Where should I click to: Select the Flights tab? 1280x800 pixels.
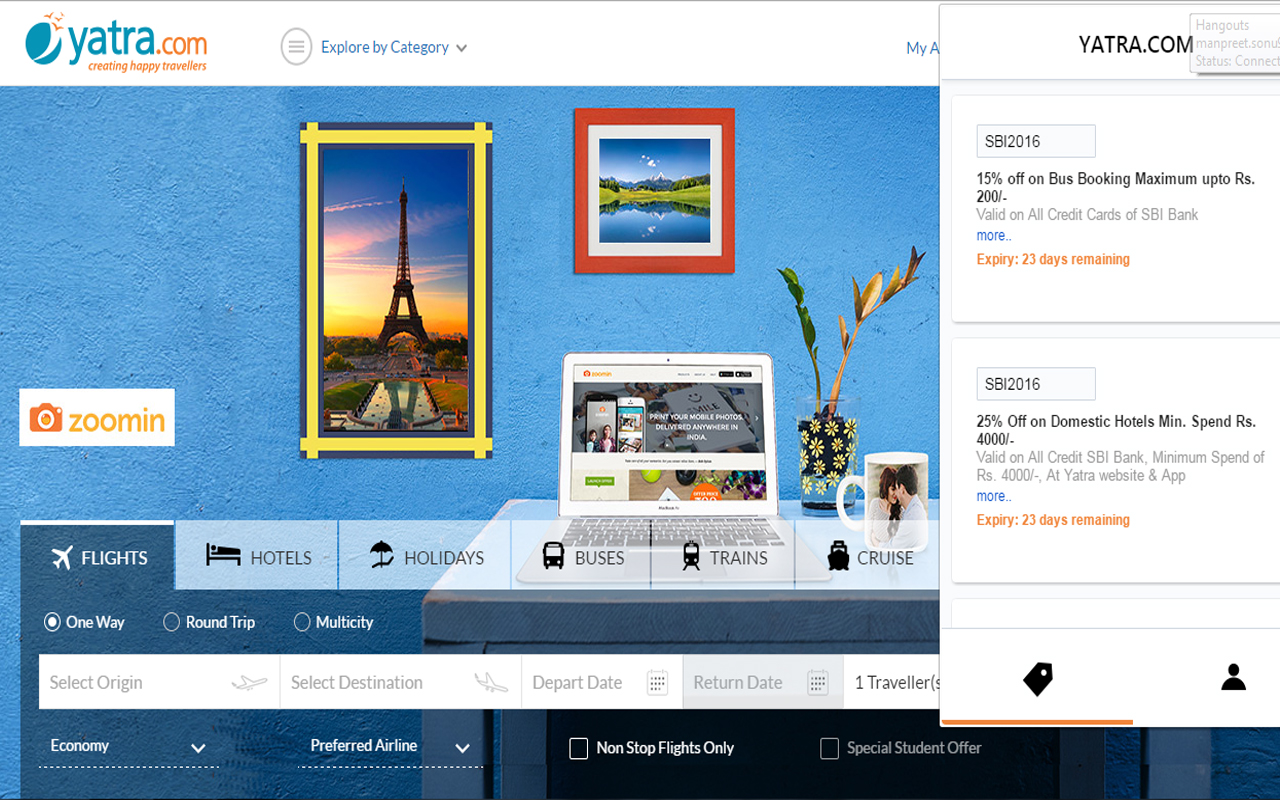[98, 557]
